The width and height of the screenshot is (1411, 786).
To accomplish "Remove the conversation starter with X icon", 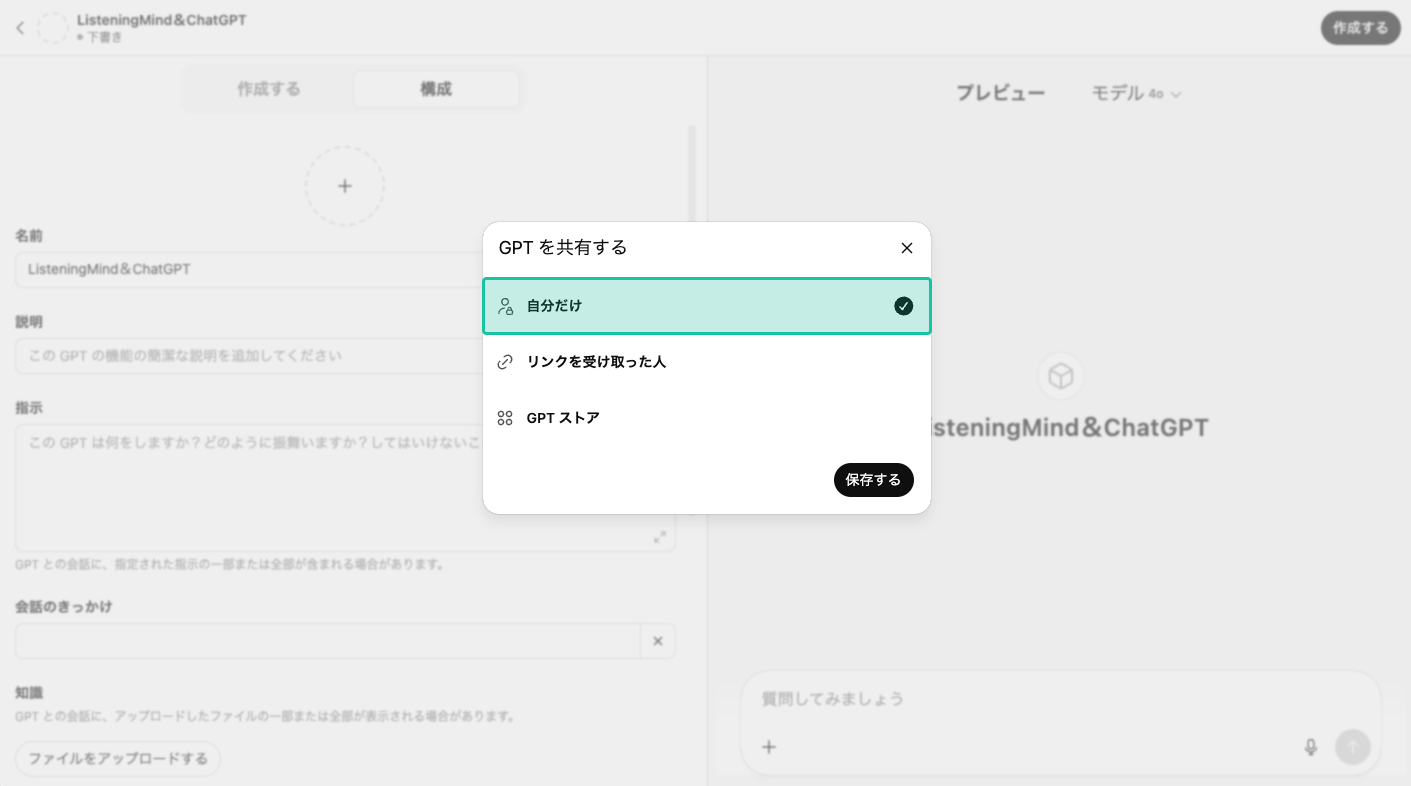I will (658, 641).
